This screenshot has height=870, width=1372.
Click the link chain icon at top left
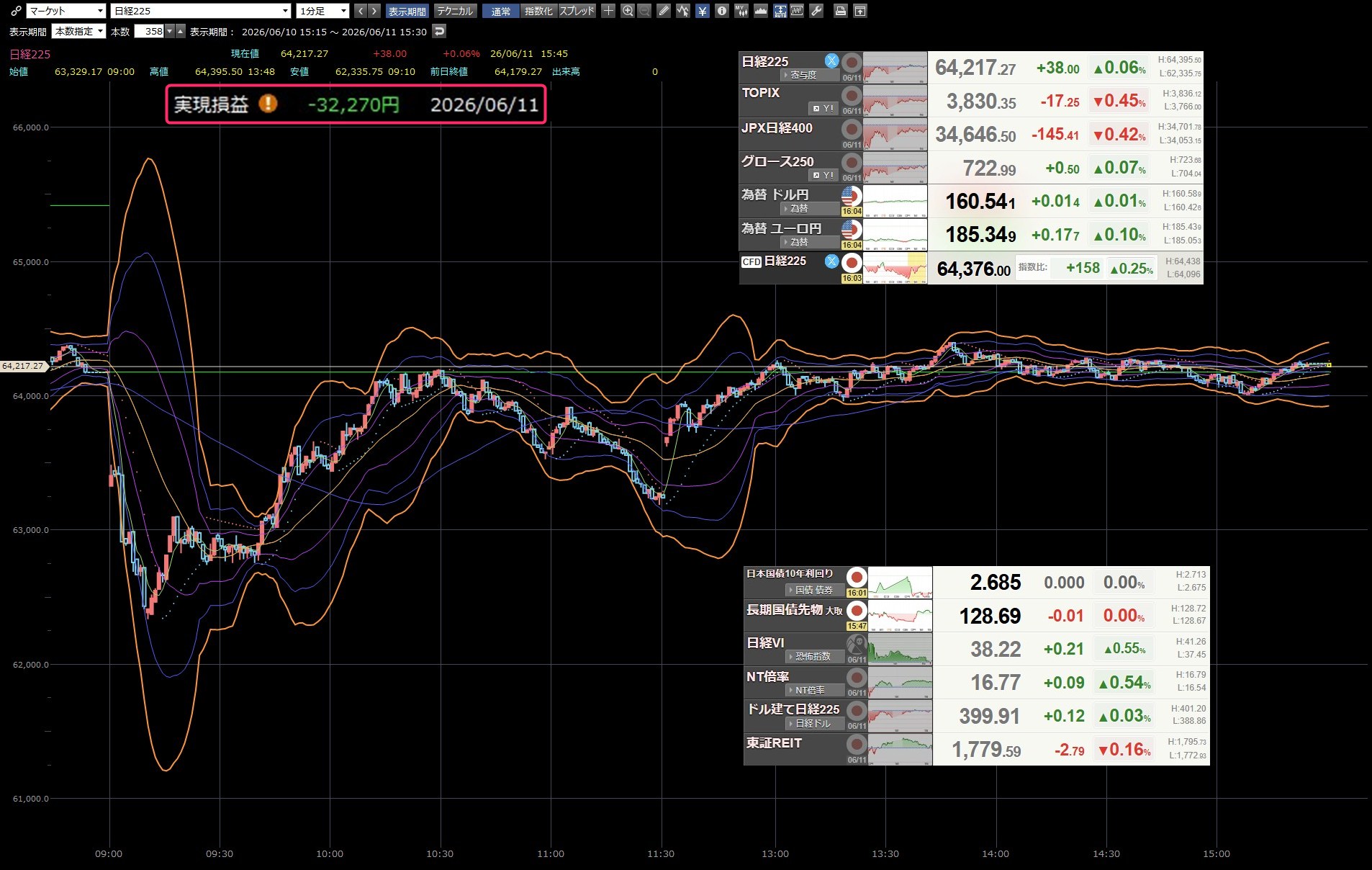click(x=16, y=11)
